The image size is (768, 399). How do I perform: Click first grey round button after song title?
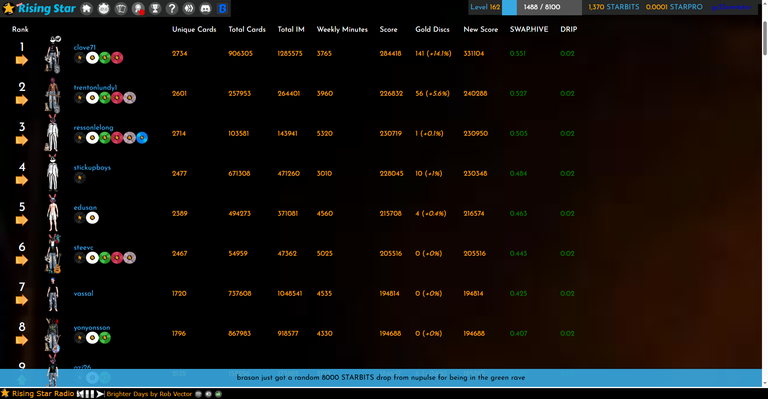point(198,394)
